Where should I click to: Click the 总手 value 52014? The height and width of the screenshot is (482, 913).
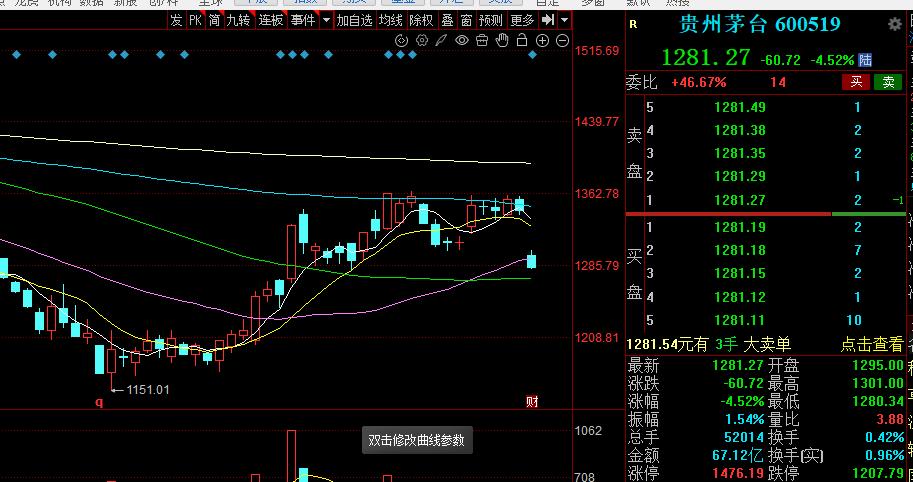click(744, 437)
